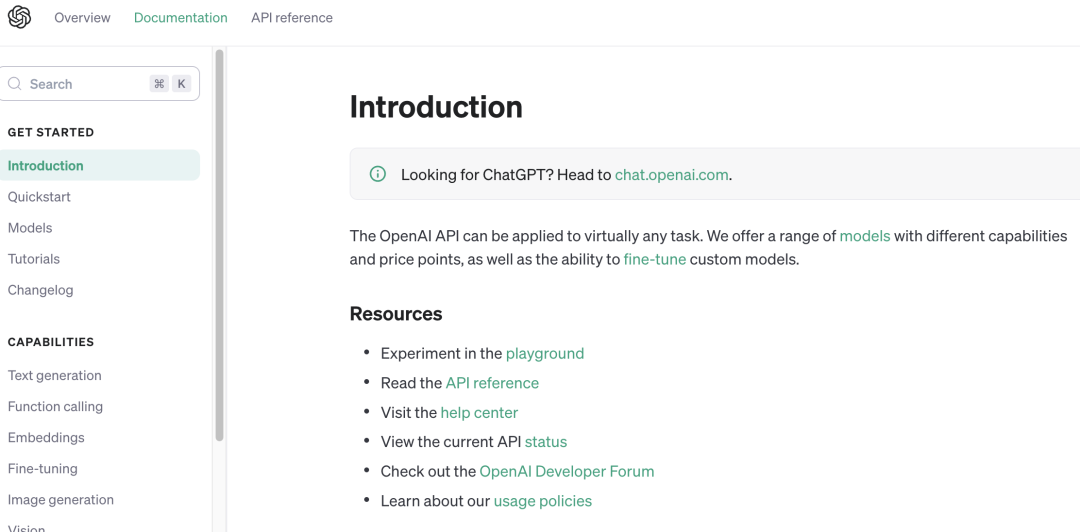Switch to the Documentation tab
The height and width of the screenshot is (532, 1080).
[x=180, y=18]
